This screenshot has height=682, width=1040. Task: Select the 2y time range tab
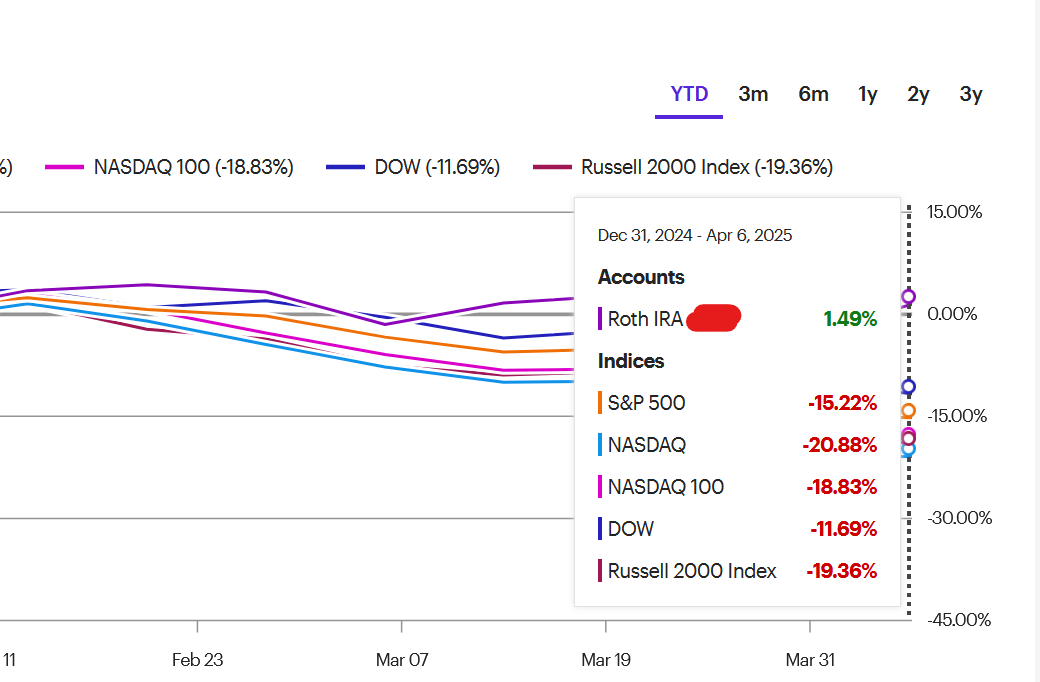[918, 94]
